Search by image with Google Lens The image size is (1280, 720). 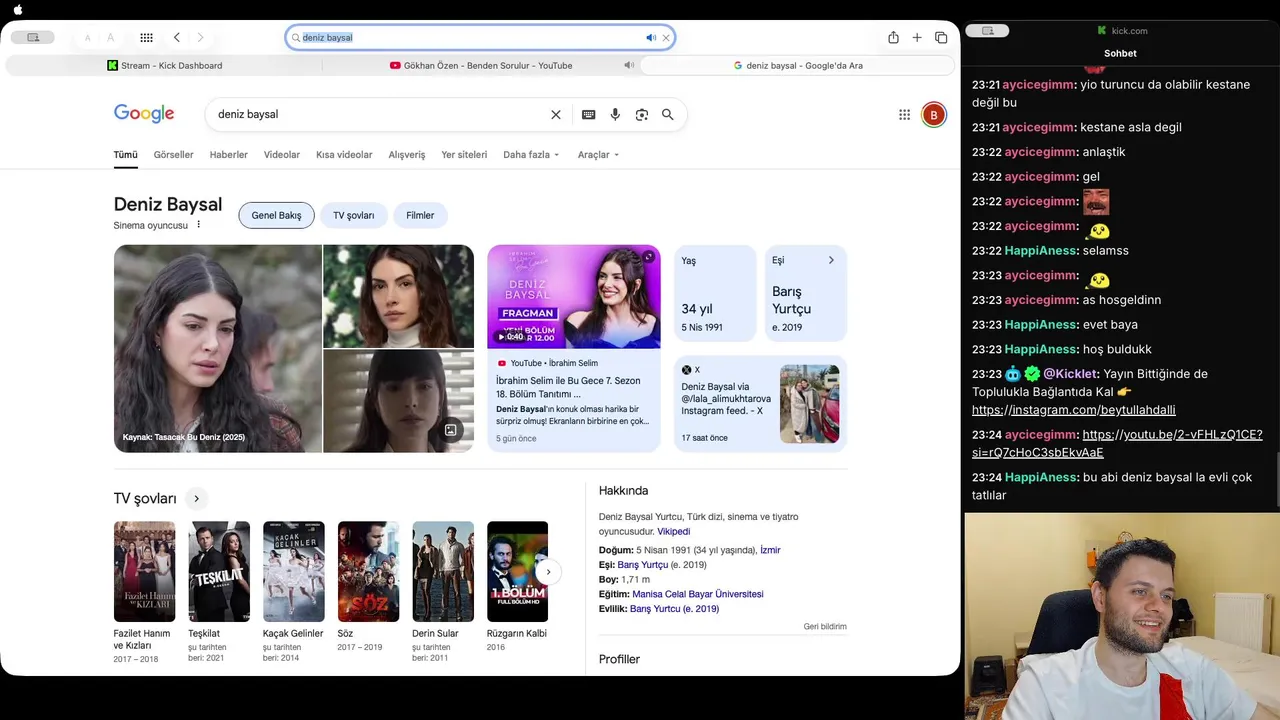(x=642, y=114)
